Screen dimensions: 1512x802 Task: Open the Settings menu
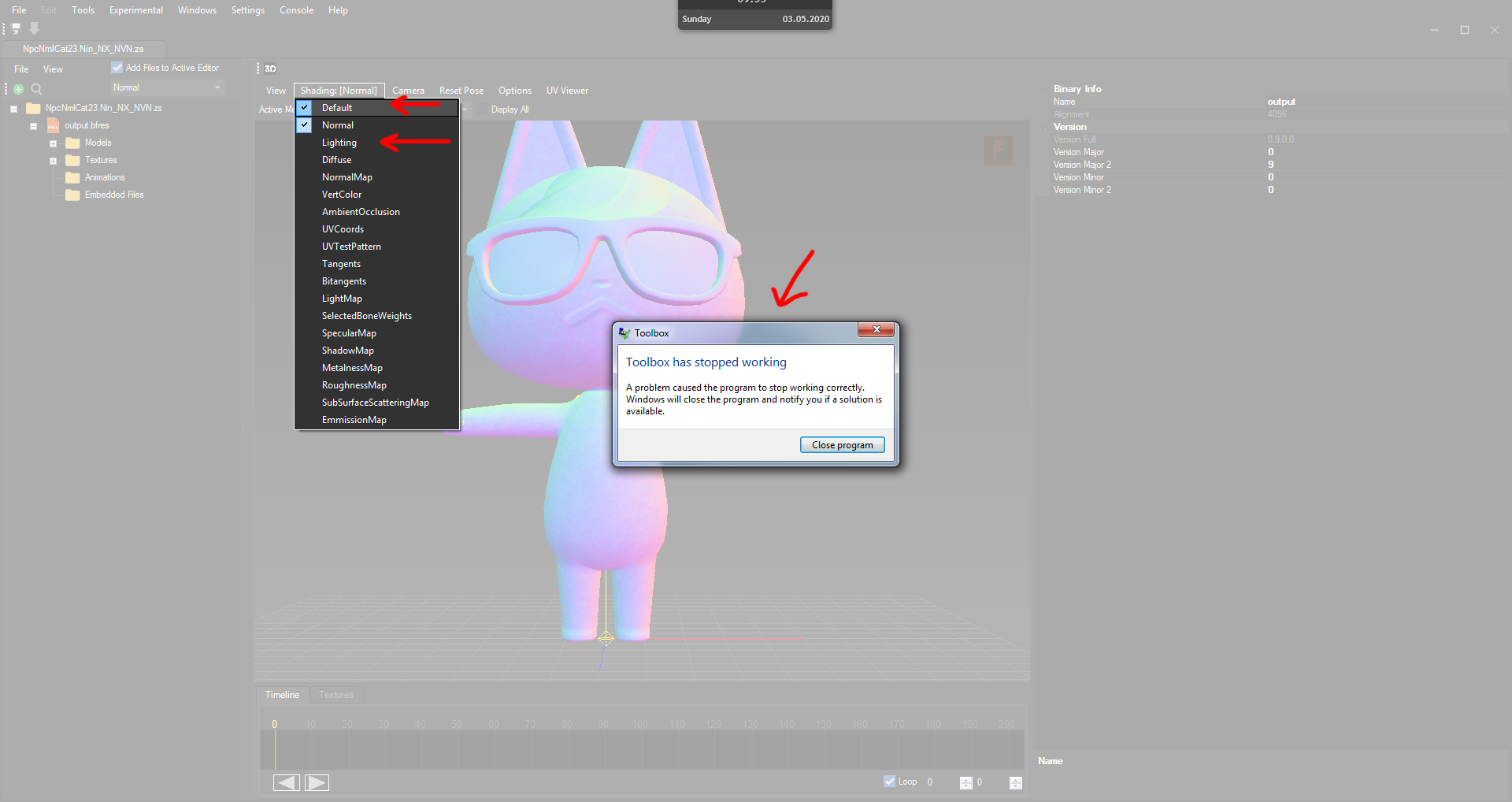coord(248,10)
